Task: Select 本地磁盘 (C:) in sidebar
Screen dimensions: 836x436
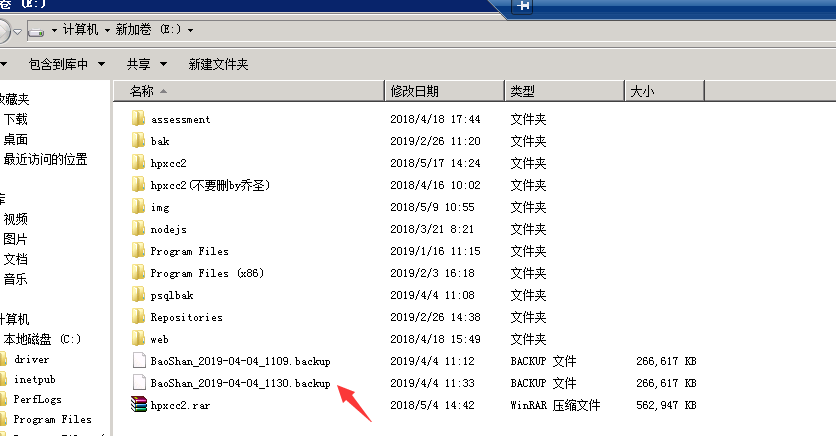Action: (42, 339)
